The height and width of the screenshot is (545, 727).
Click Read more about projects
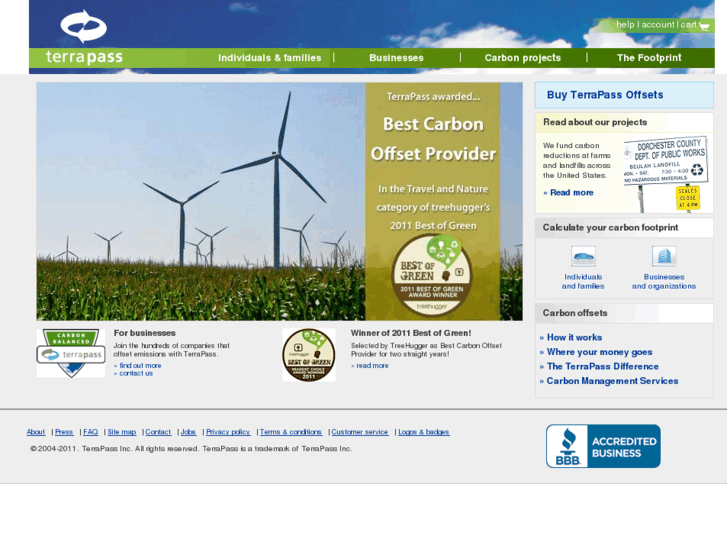[x=568, y=192]
